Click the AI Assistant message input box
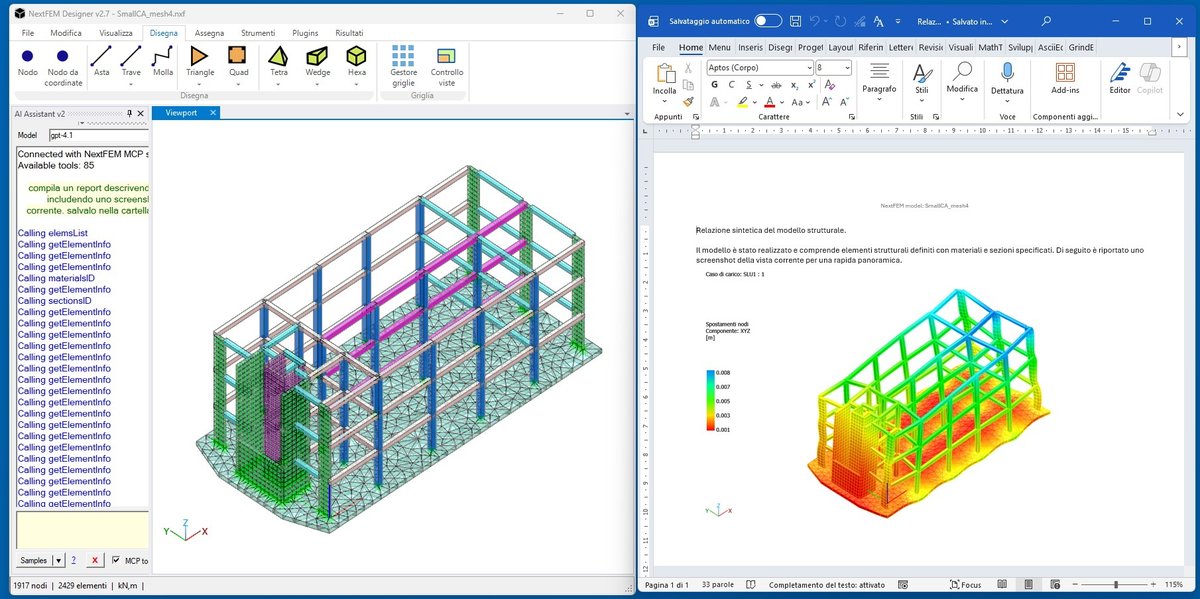This screenshot has width=1200, height=599. [x=81, y=530]
